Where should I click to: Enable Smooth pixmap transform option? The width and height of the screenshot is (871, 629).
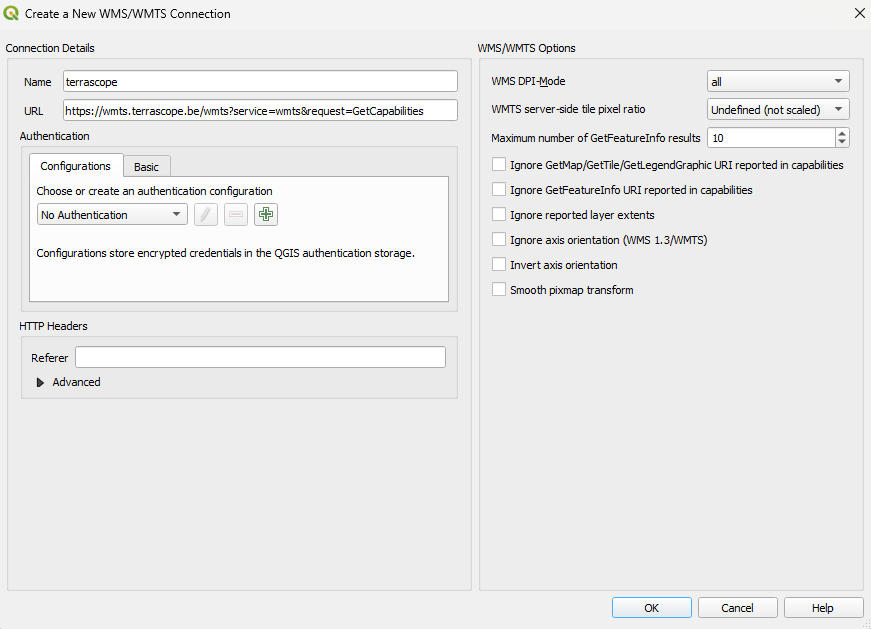coord(499,289)
